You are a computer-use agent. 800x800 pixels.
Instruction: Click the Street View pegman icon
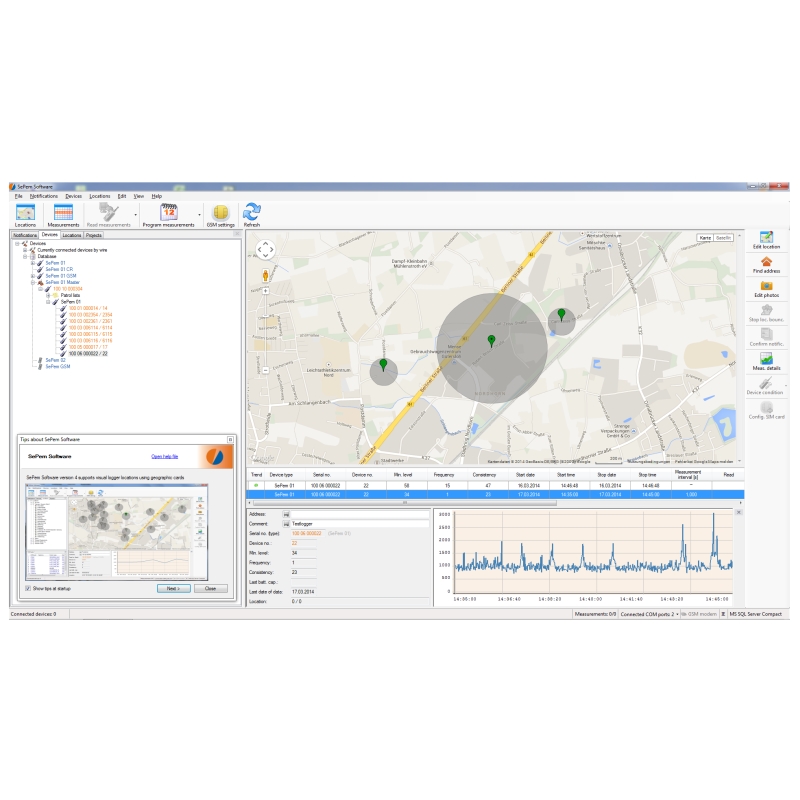[x=265, y=276]
